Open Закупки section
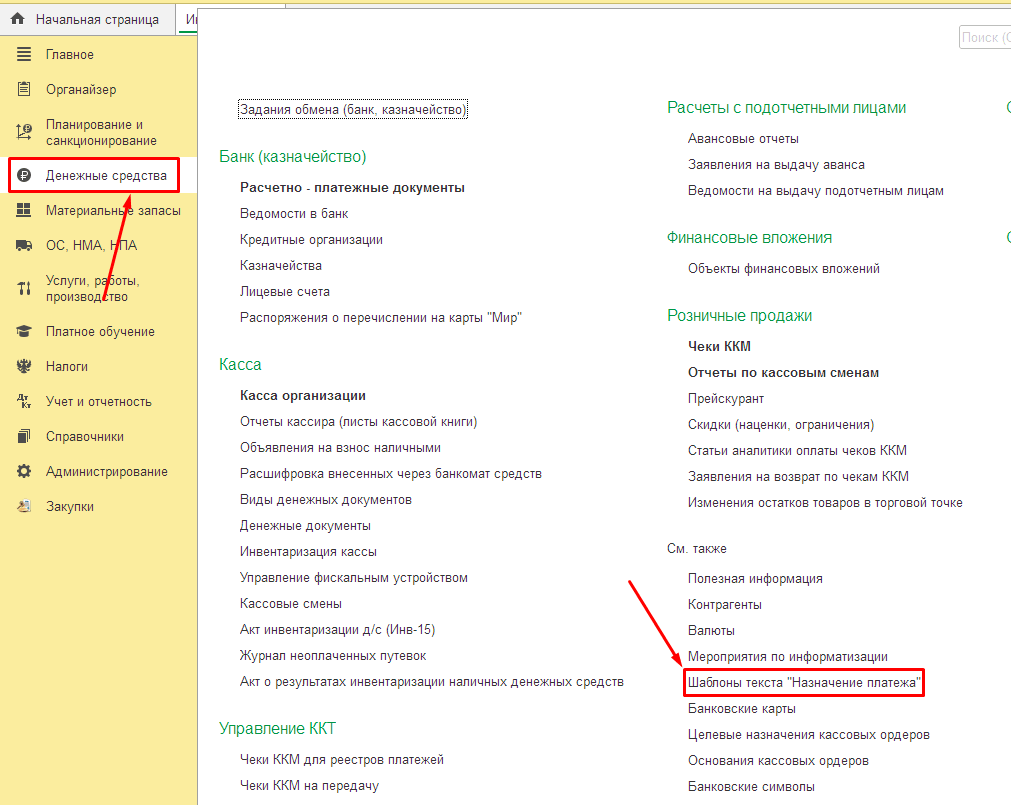Viewport: 1011px width, 805px height. point(70,507)
